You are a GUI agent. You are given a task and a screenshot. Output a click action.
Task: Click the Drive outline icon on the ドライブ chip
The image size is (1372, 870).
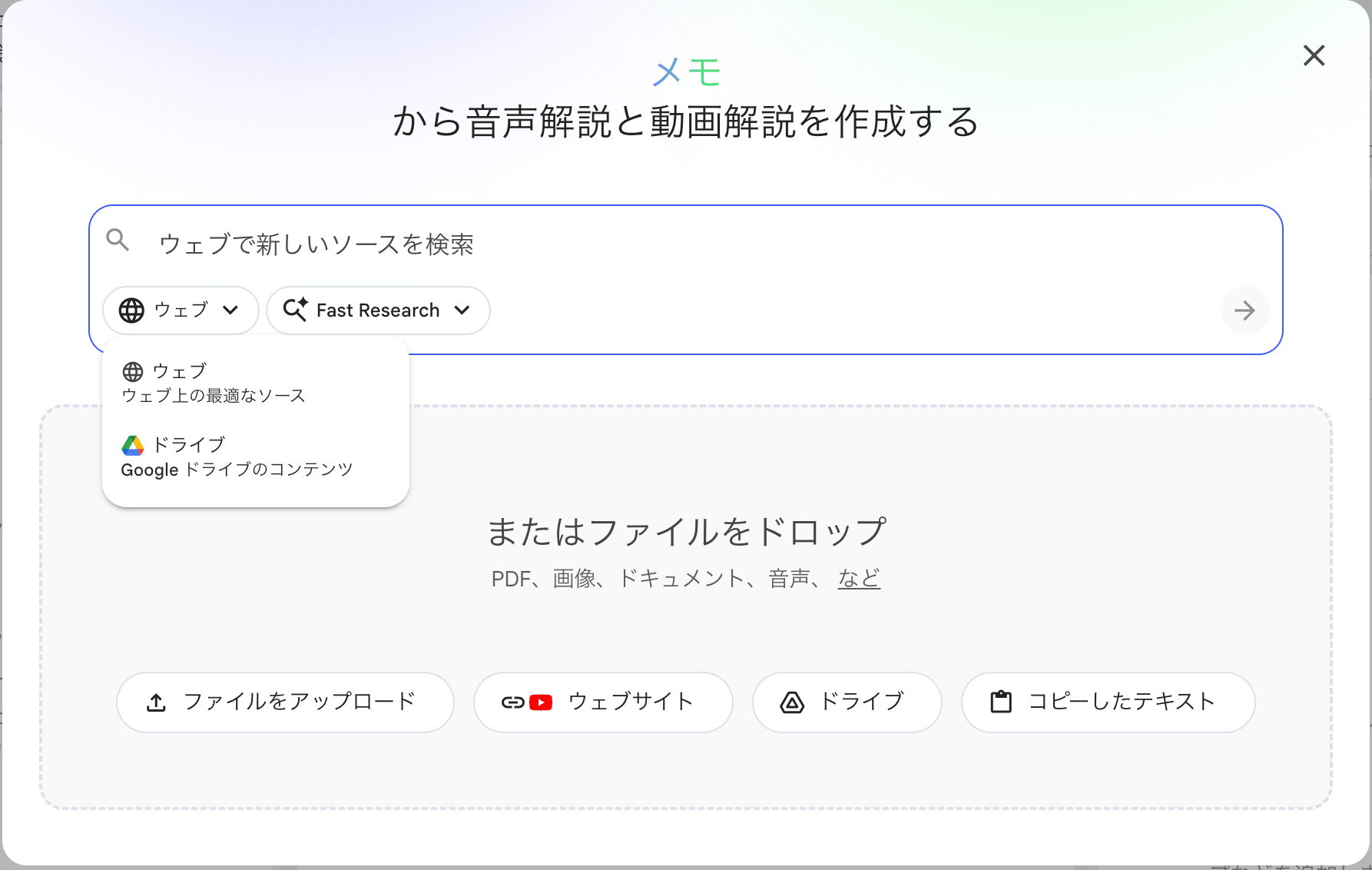pyautogui.click(x=790, y=702)
